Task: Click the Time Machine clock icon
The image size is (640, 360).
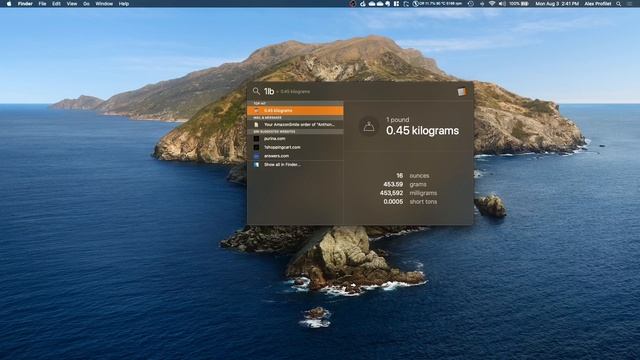Action: [x=471, y=4]
